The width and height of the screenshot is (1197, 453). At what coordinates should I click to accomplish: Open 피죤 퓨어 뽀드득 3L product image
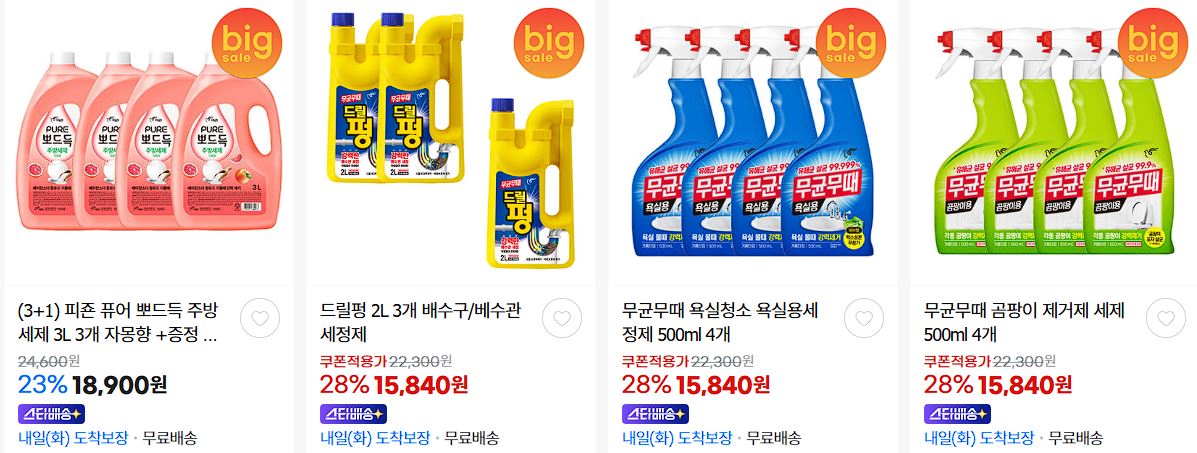click(149, 141)
